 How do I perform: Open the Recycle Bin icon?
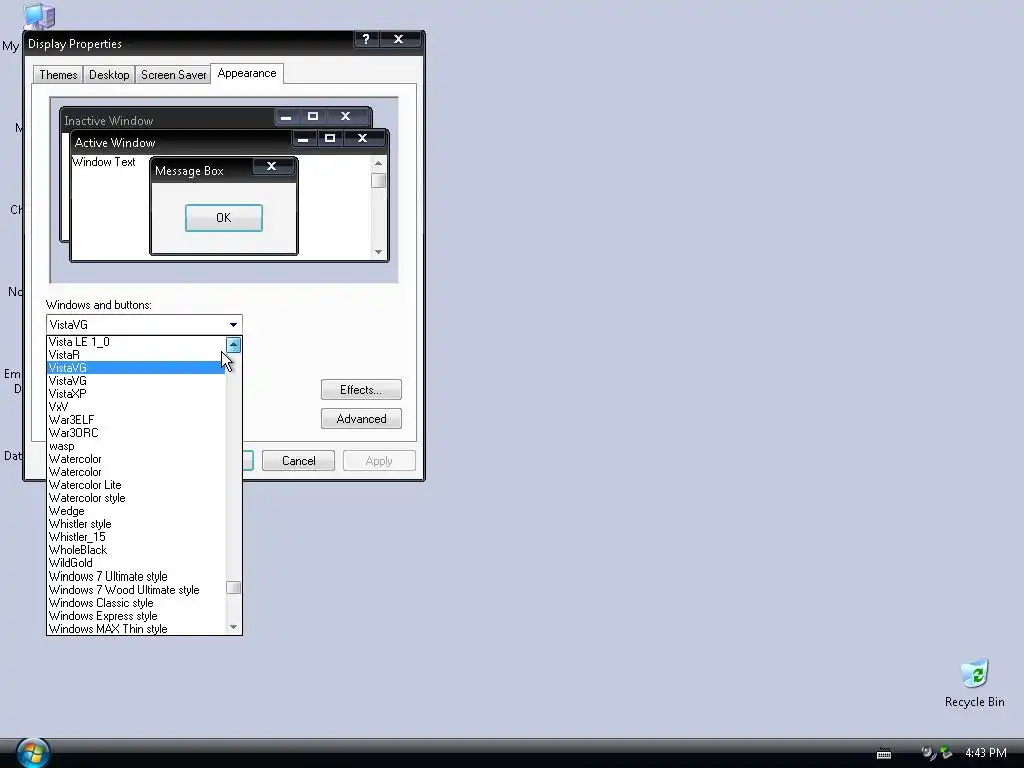pos(974,683)
